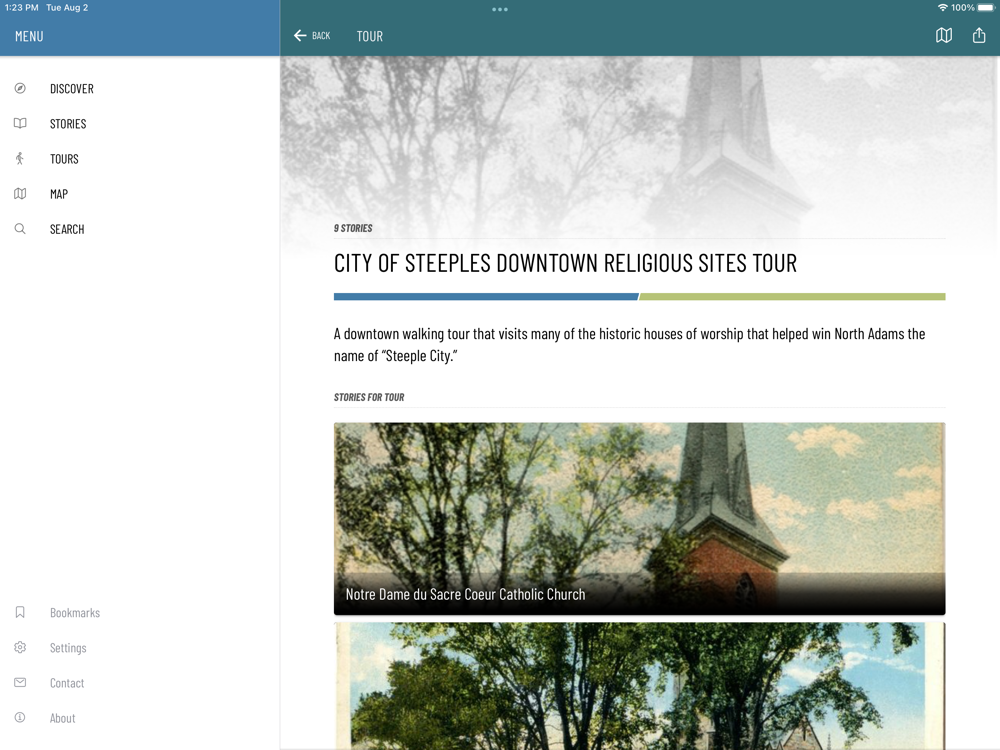Click the 100% battery percentage

(x=963, y=8)
